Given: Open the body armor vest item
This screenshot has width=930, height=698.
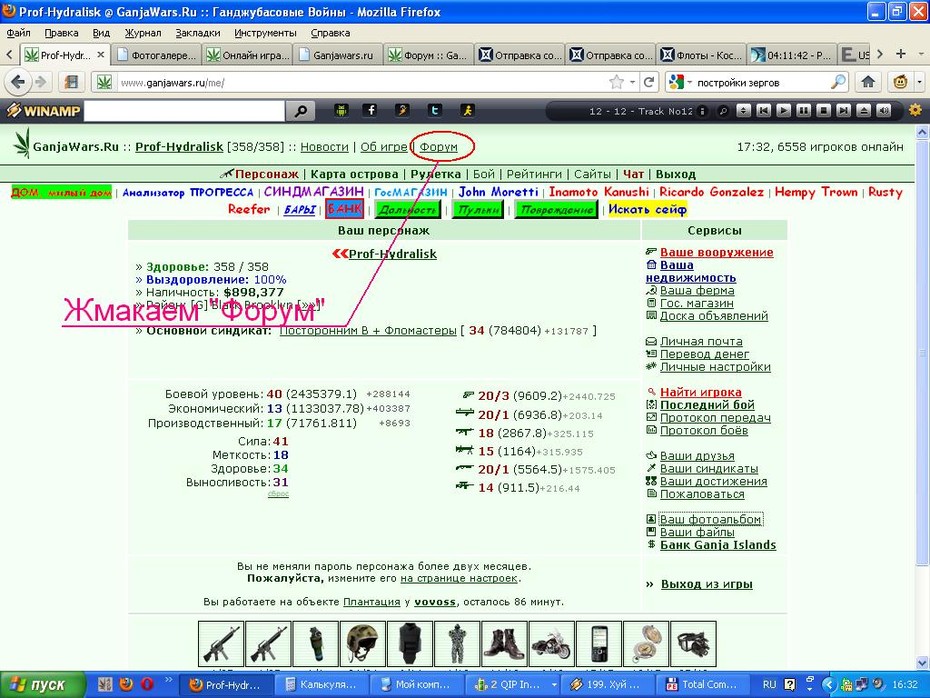Looking at the screenshot, I should pyautogui.click(x=410, y=643).
